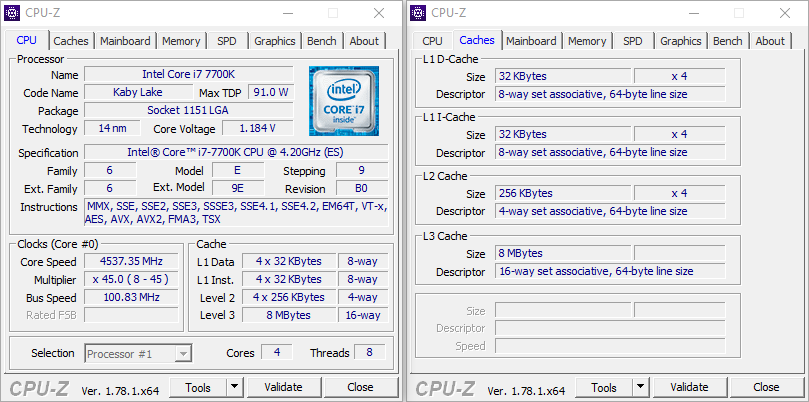Select the CPU tab in left window
Image resolution: width=809 pixels, height=402 pixels.
(x=26, y=40)
